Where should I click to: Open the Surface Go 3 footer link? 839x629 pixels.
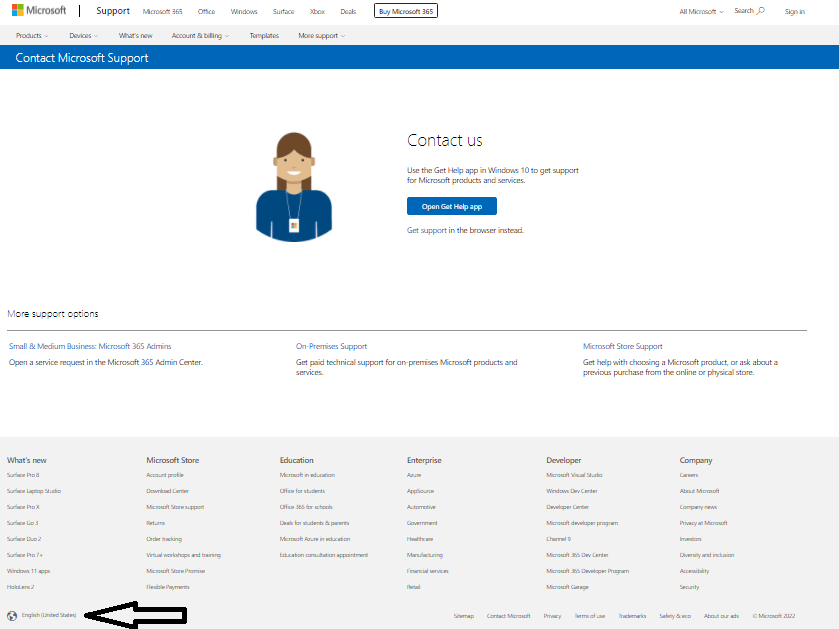point(22,523)
